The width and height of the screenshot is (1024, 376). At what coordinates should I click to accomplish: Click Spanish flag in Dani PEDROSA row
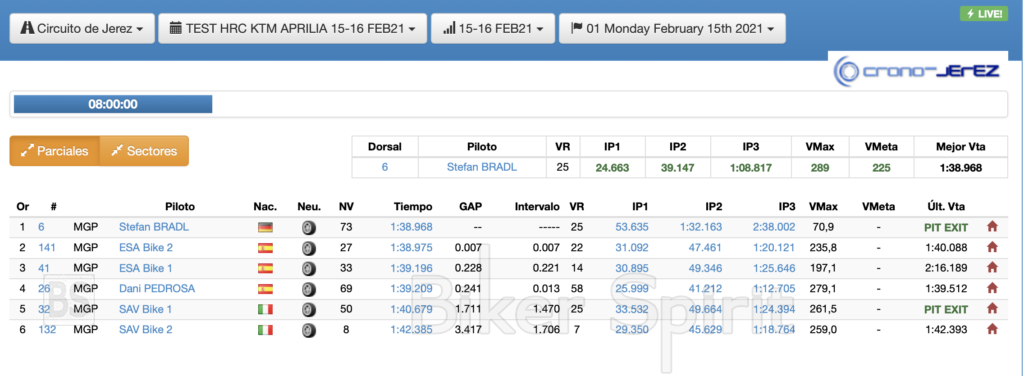click(265, 289)
